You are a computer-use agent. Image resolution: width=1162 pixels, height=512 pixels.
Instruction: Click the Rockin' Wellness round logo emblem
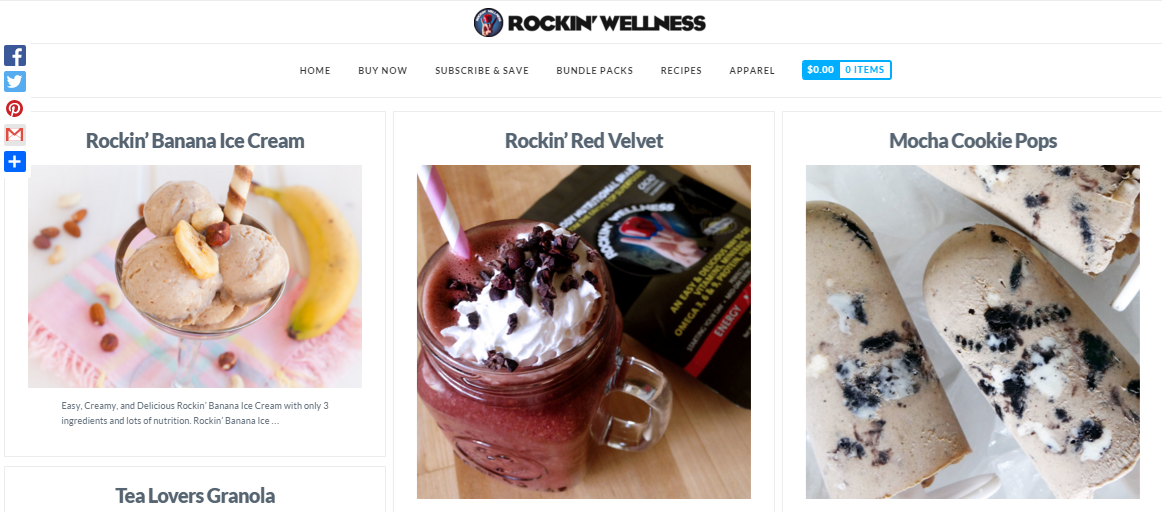pyautogui.click(x=488, y=22)
